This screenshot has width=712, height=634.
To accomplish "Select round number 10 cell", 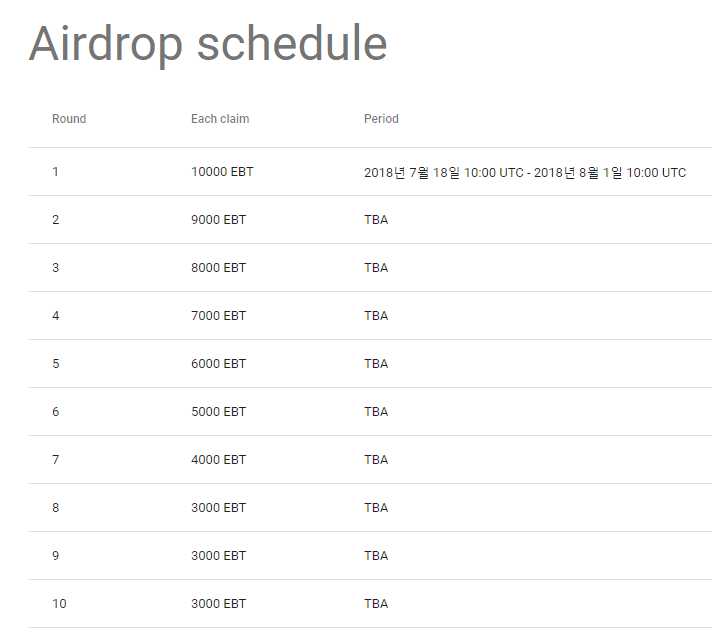I will 59,604.
